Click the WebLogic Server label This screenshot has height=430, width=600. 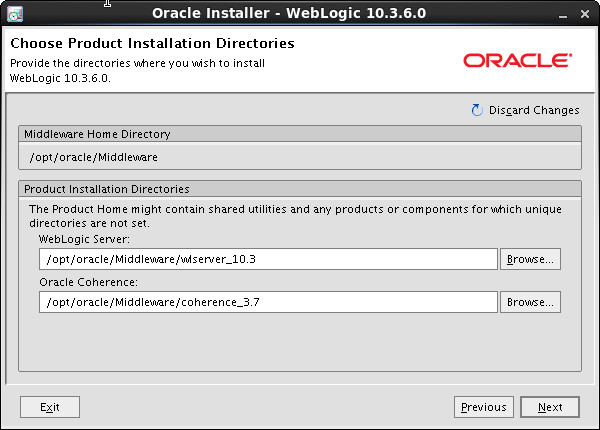[84, 239]
